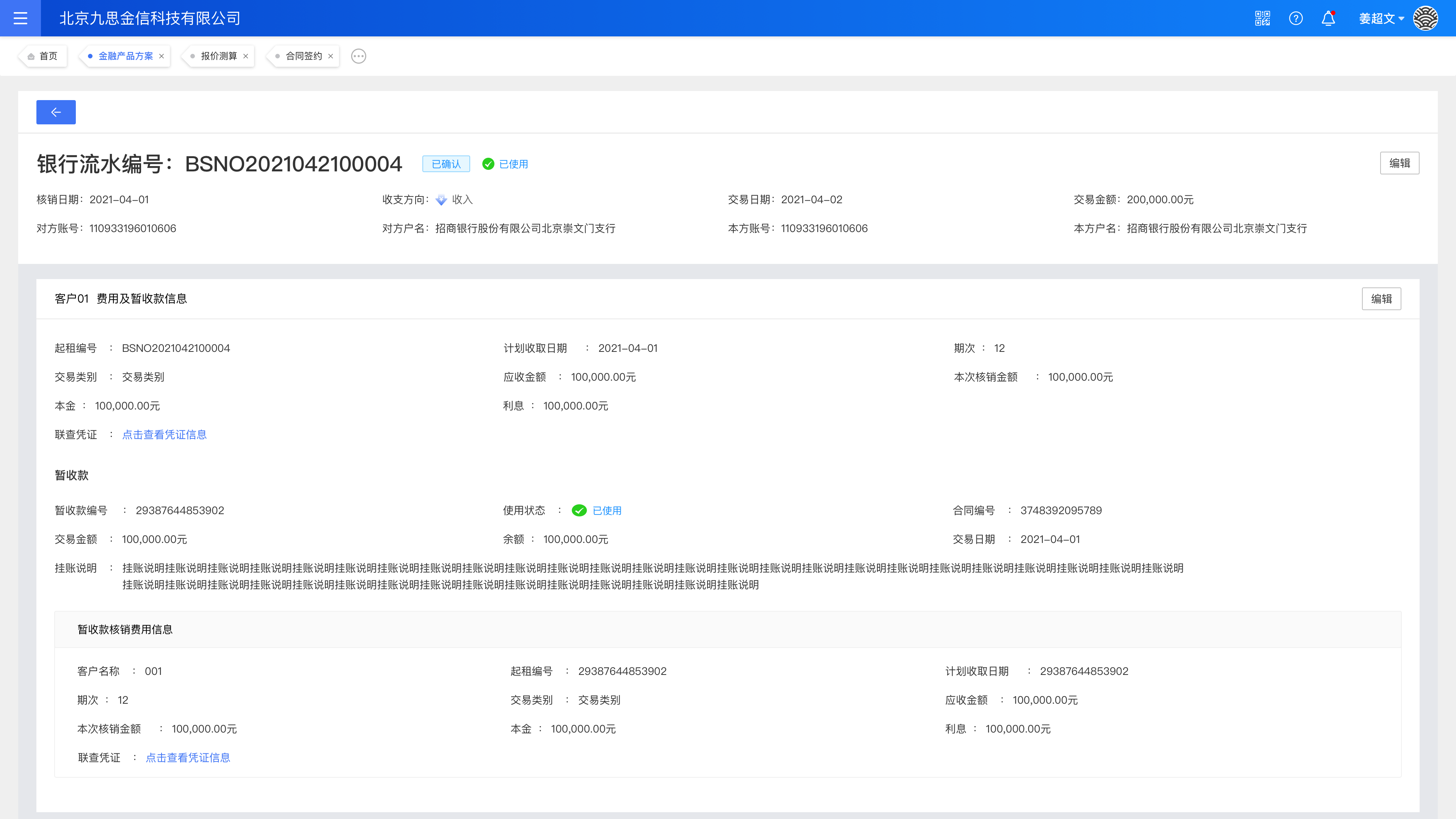
Task: Select 核销日期 value 2021-04-01
Action: pyautogui.click(x=119, y=199)
